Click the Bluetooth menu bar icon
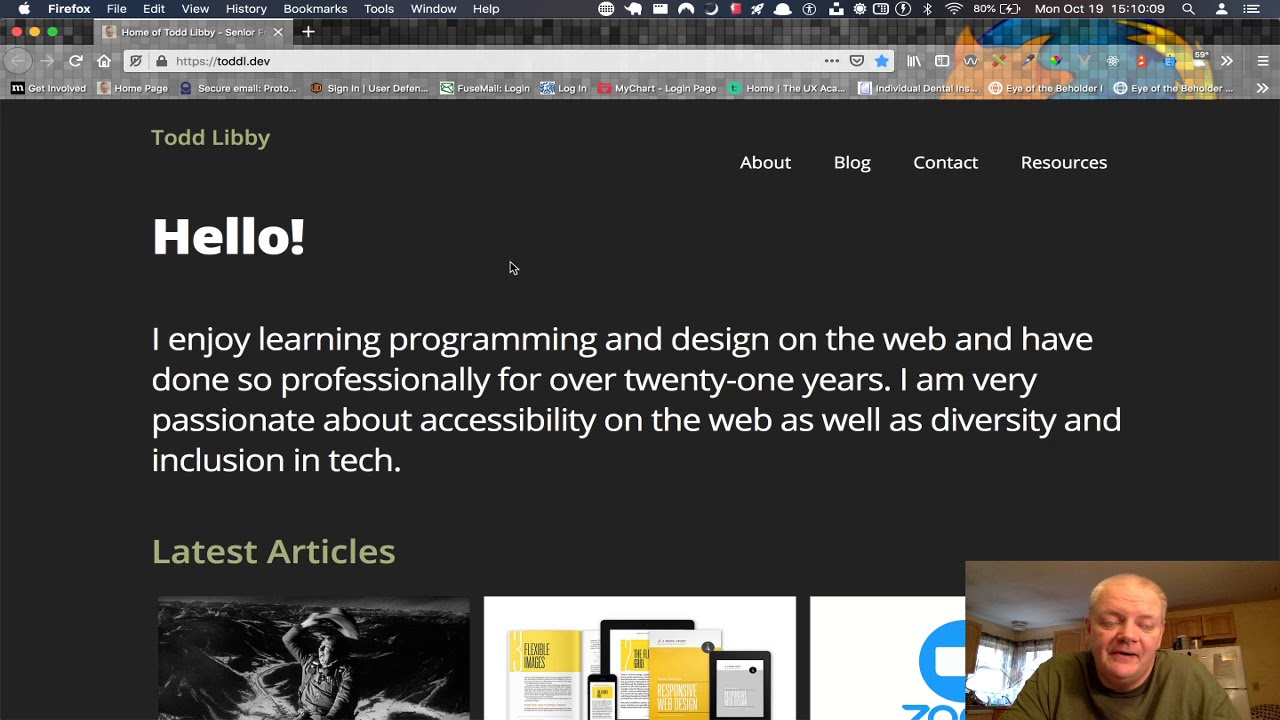Screen dimensions: 1280x720 point(928,9)
